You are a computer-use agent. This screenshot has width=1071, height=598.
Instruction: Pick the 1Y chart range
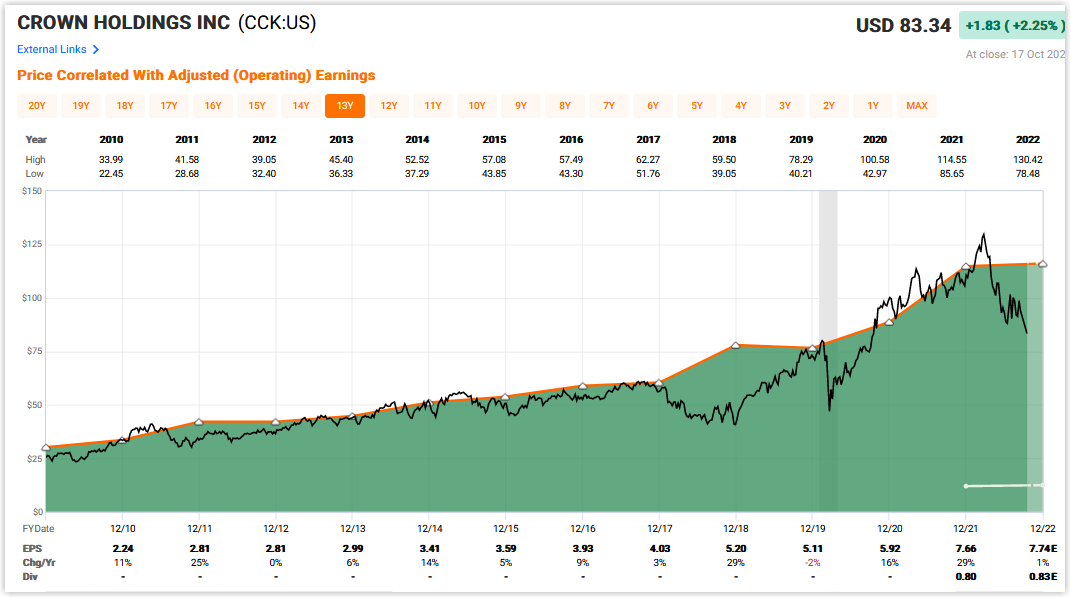pyautogui.click(x=873, y=106)
